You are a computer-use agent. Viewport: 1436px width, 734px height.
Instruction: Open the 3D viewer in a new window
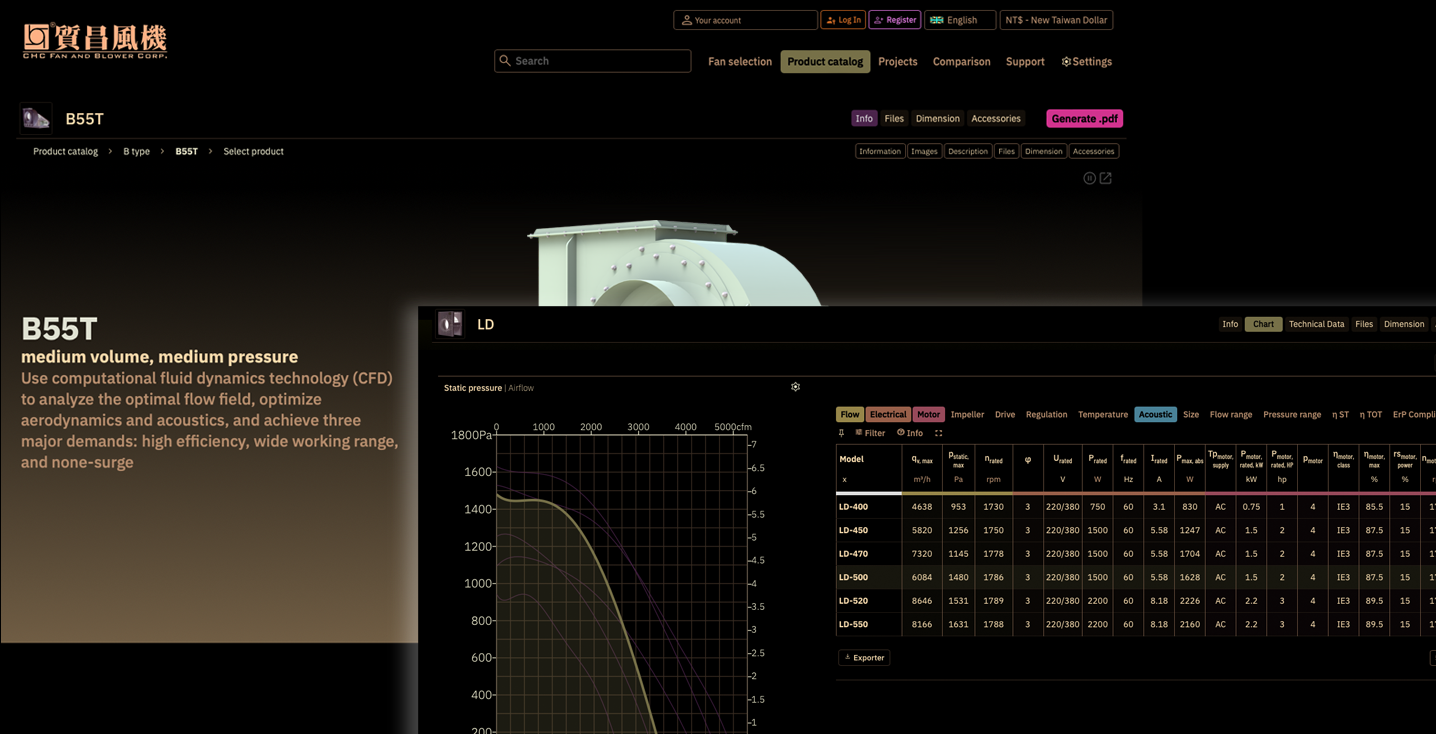pos(1105,178)
